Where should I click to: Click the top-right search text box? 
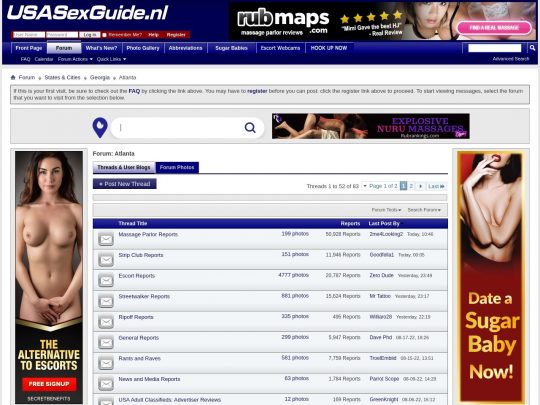495,48
